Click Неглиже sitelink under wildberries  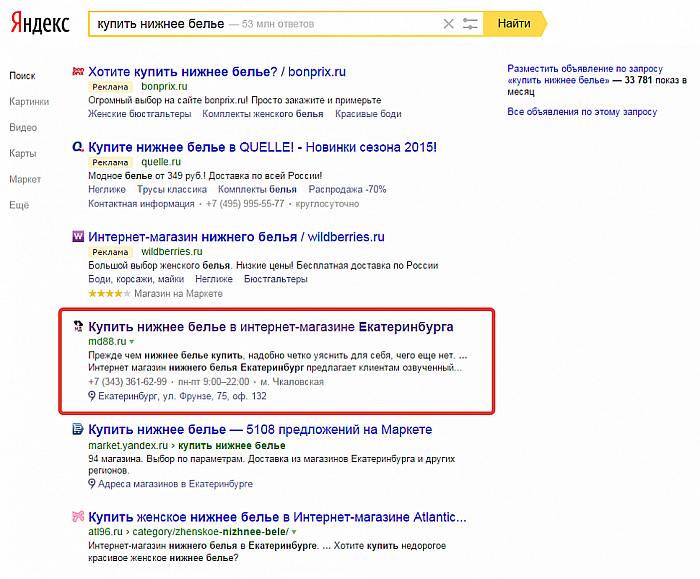pos(214,279)
